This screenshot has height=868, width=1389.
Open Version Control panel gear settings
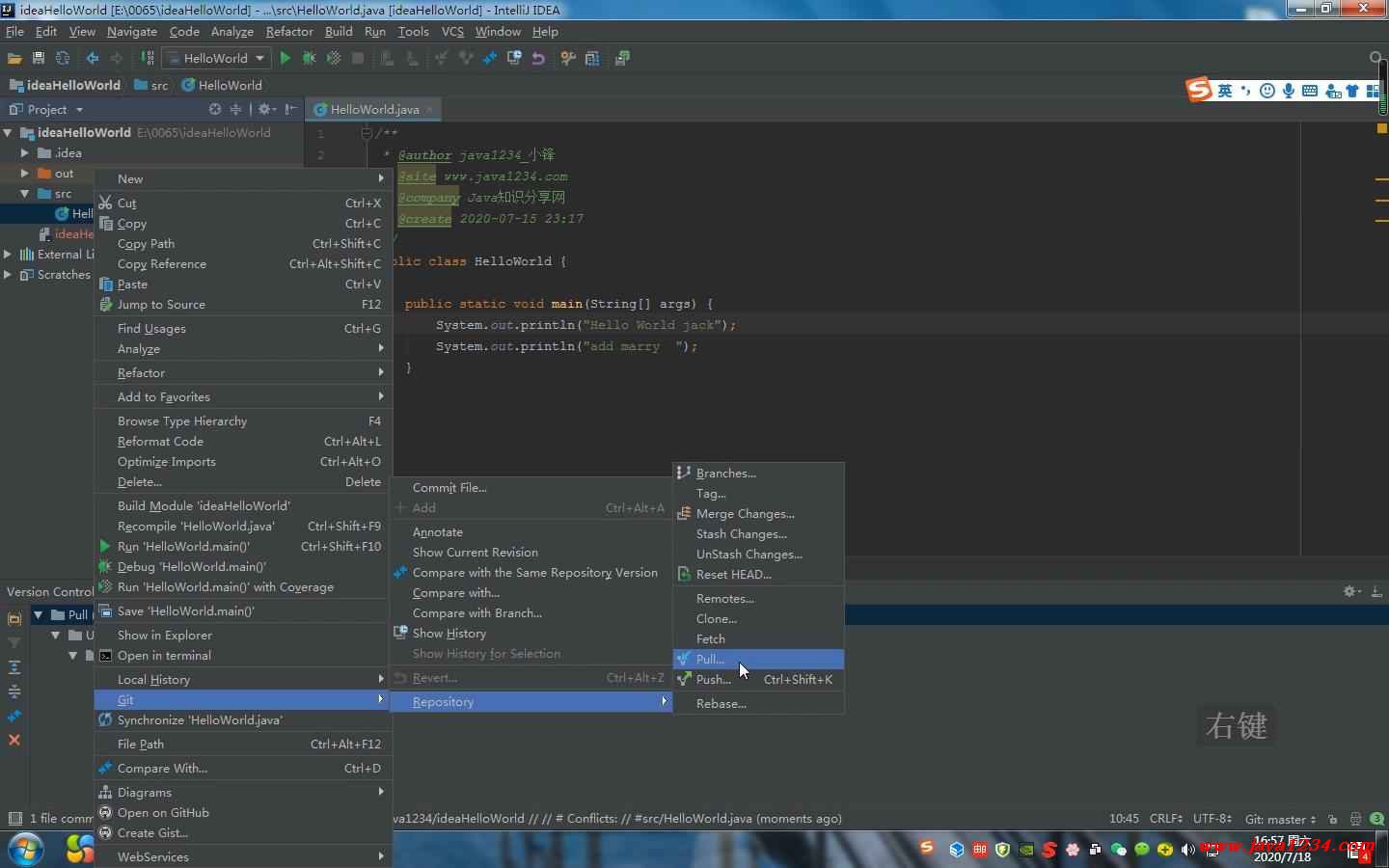point(1352,591)
